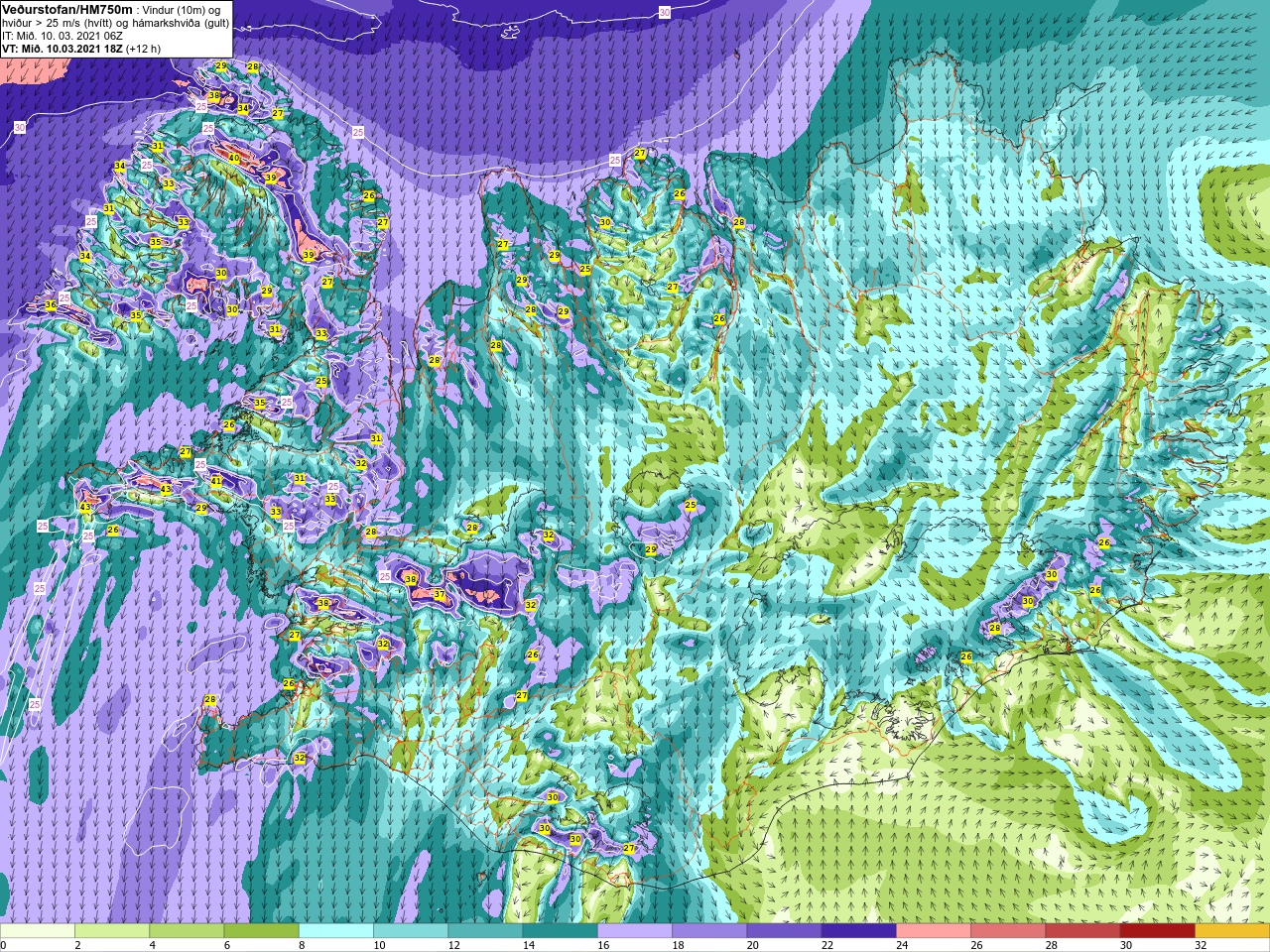
Task: Click the legend tick label '0'
Action: (4, 945)
